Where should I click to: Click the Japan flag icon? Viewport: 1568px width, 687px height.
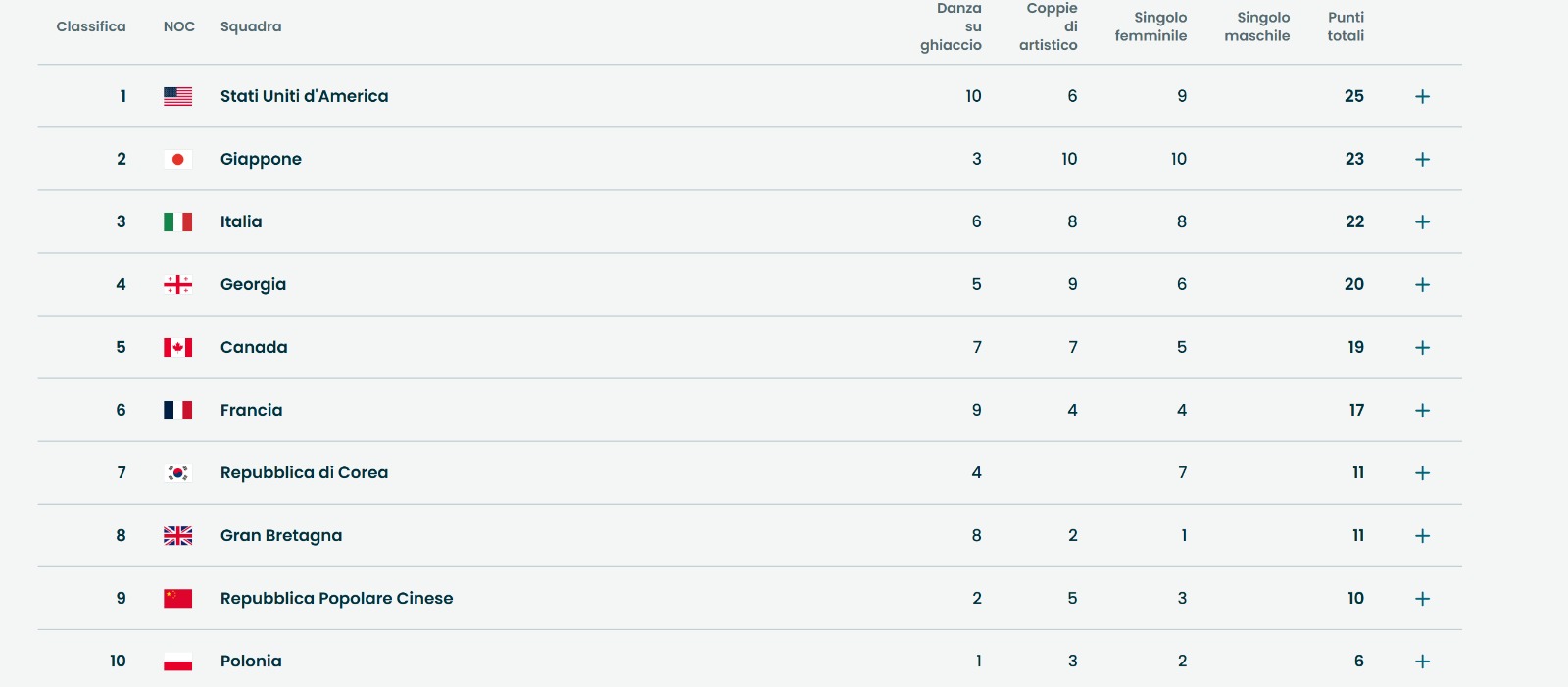coord(177,159)
